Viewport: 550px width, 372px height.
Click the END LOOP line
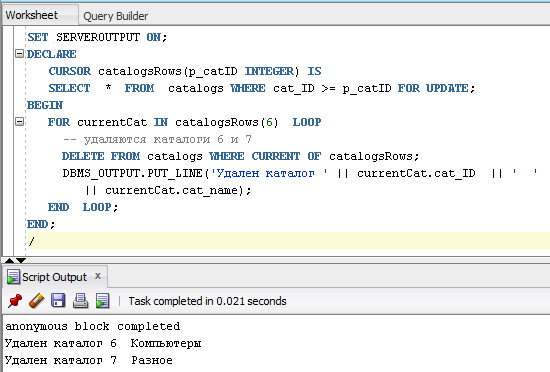pos(83,207)
